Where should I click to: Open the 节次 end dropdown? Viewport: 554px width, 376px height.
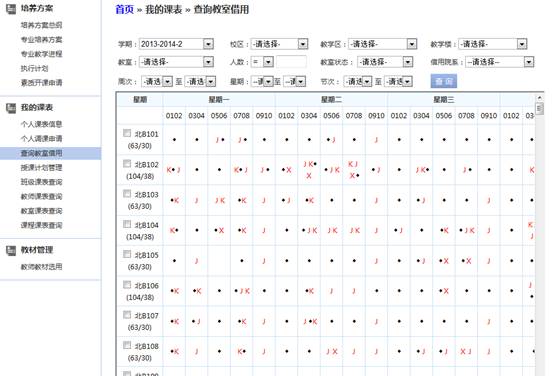pos(398,82)
